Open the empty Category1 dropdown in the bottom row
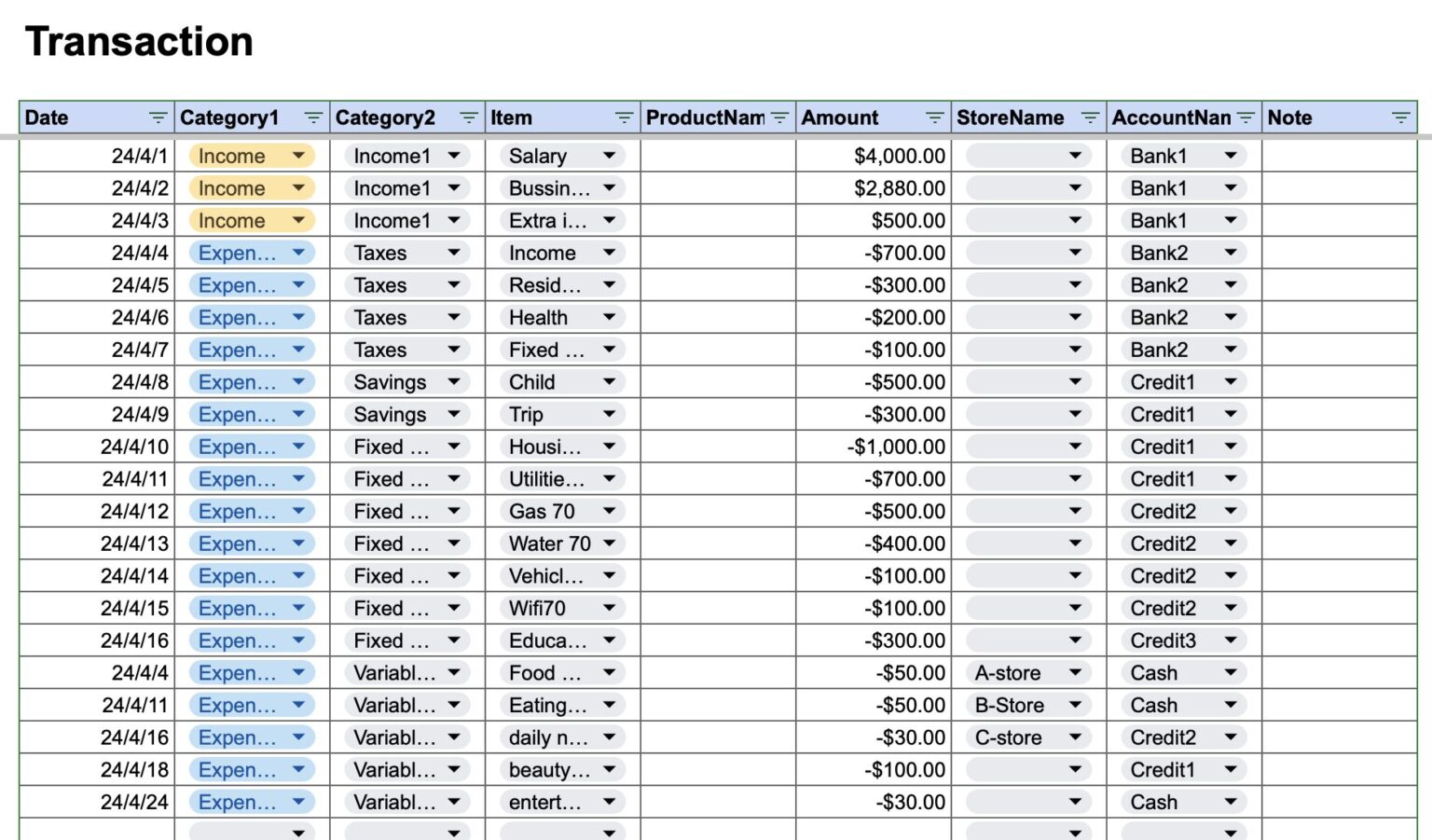The image size is (1432, 840). (x=298, y=832)
